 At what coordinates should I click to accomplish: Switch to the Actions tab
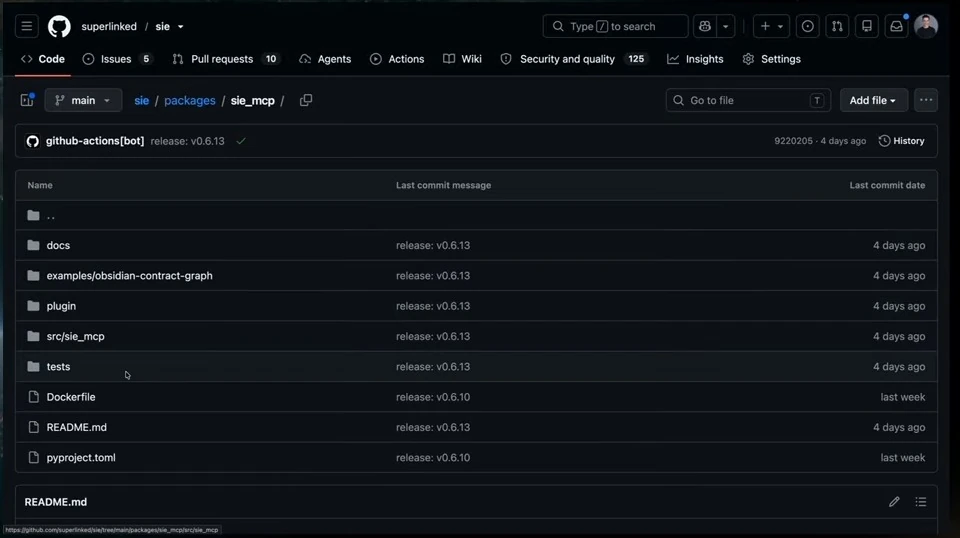[397, 59]
